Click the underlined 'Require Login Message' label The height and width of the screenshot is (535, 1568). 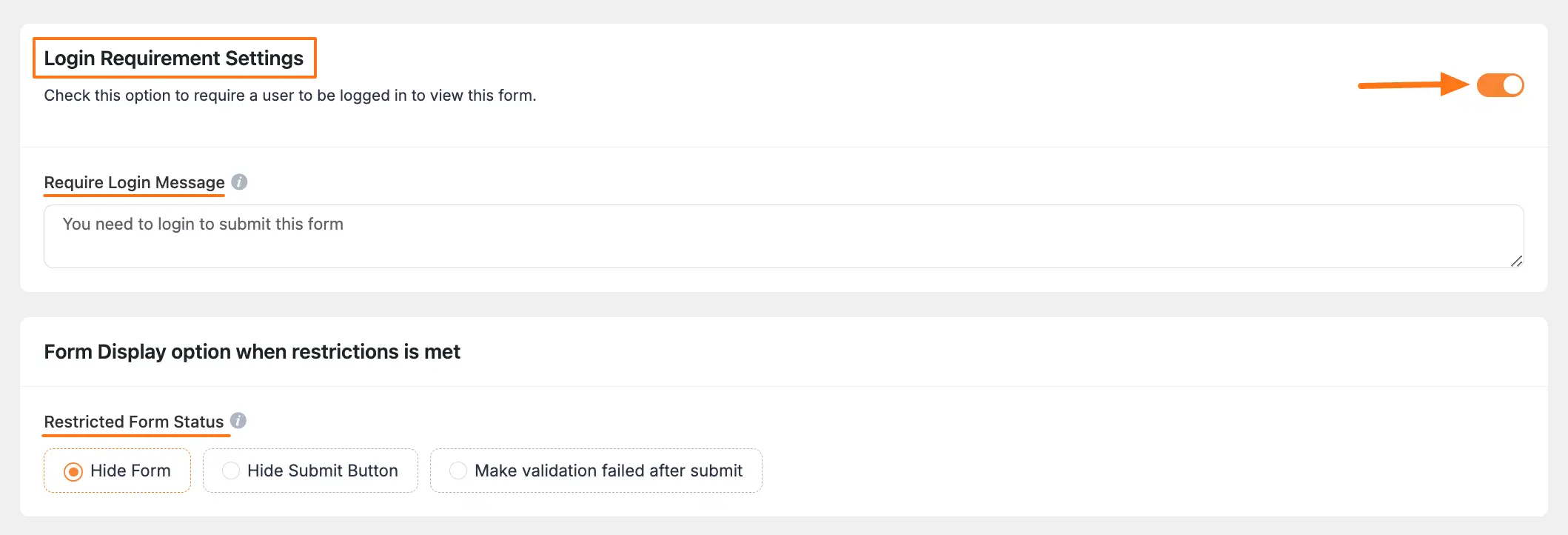134,182
